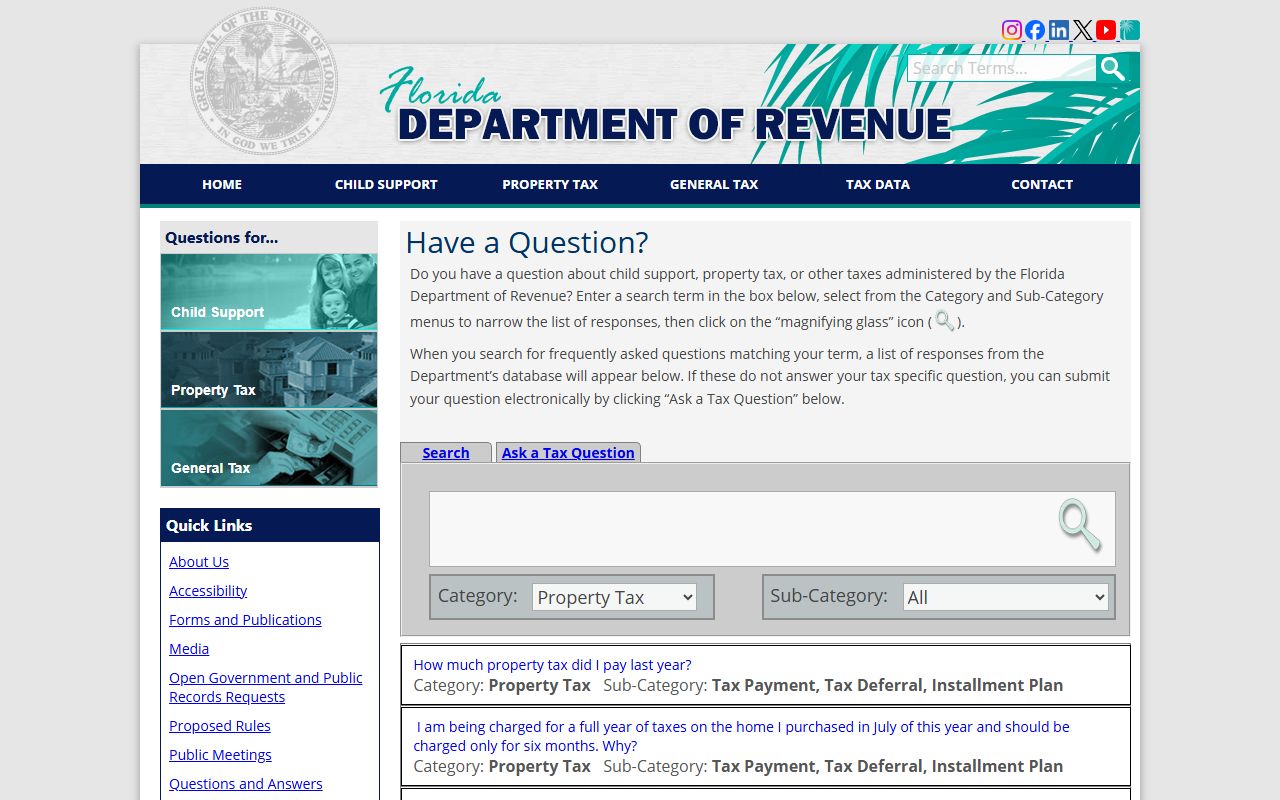Open the Category dropdown set to Property Tax

(x=614, y=597)
